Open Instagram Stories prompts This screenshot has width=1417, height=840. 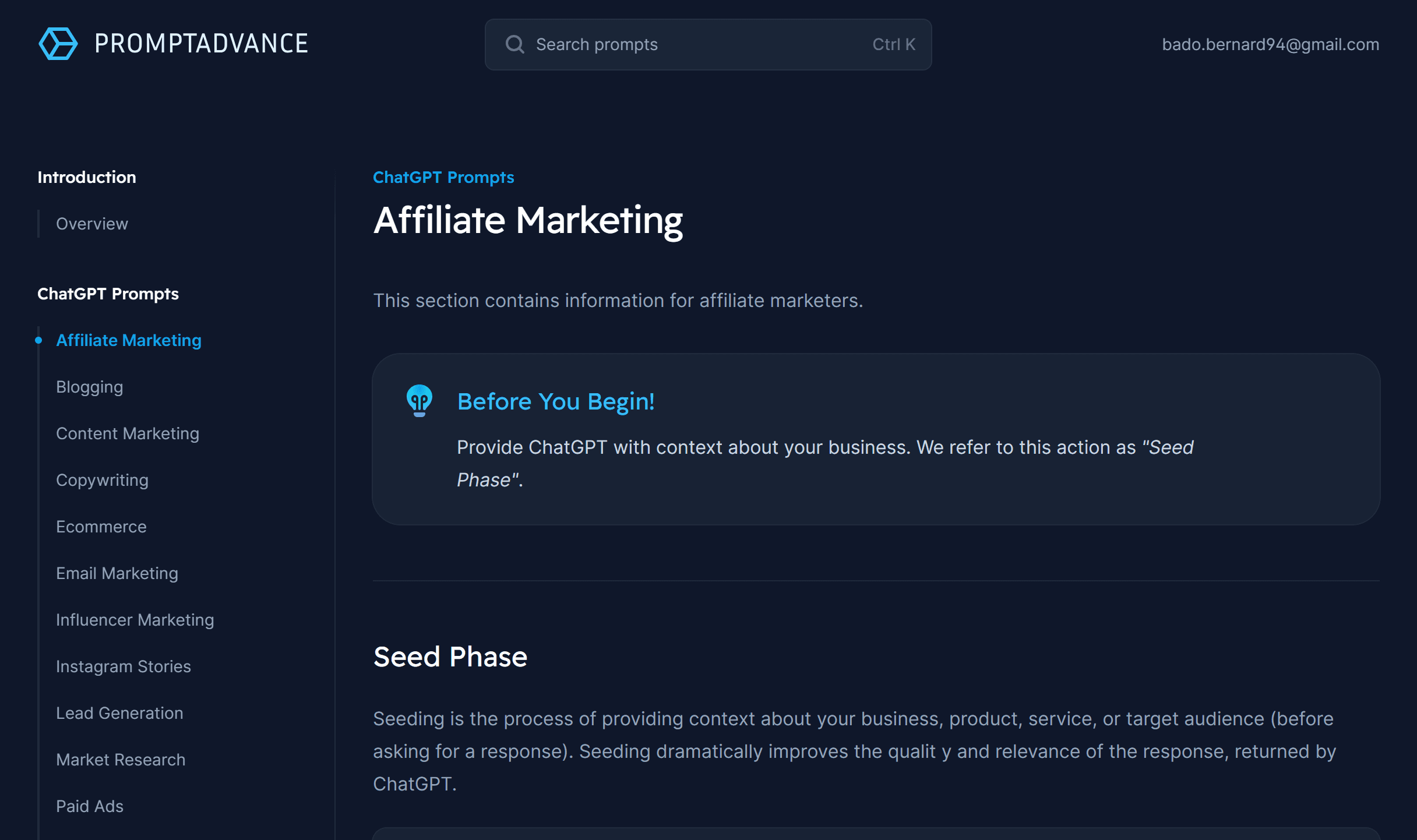[x=124, y=666]
